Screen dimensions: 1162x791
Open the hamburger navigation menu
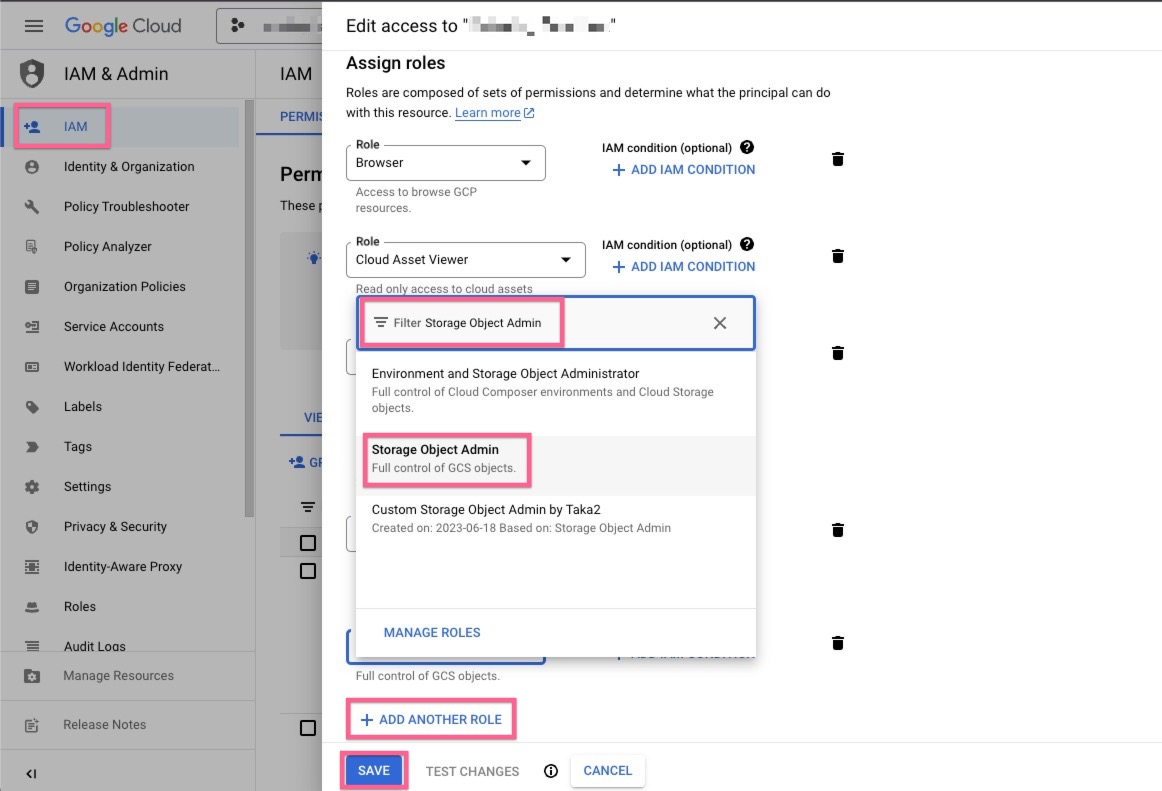(33, 26)
